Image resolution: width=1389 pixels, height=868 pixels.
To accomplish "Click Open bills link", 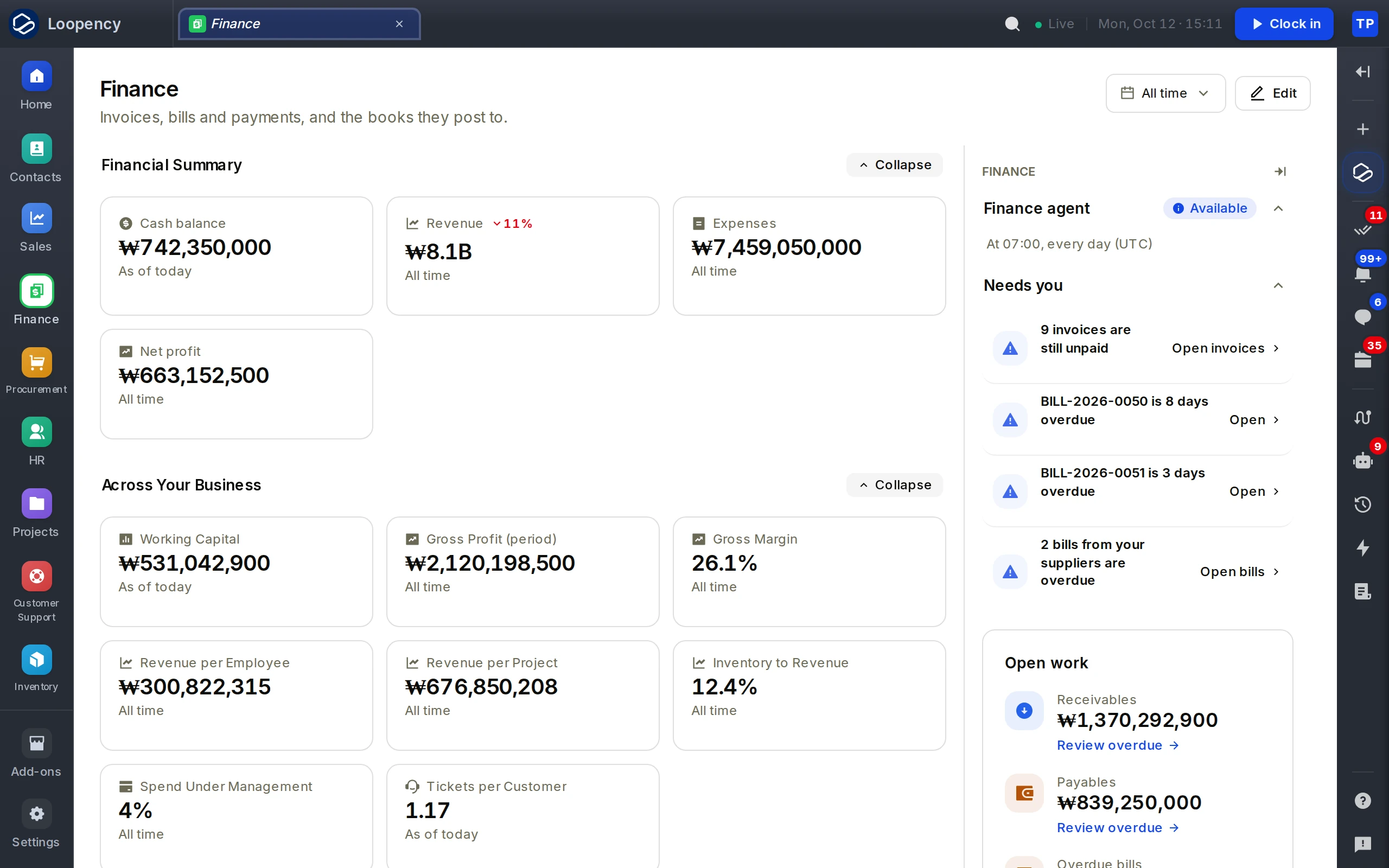I will tap(1239, 572).
